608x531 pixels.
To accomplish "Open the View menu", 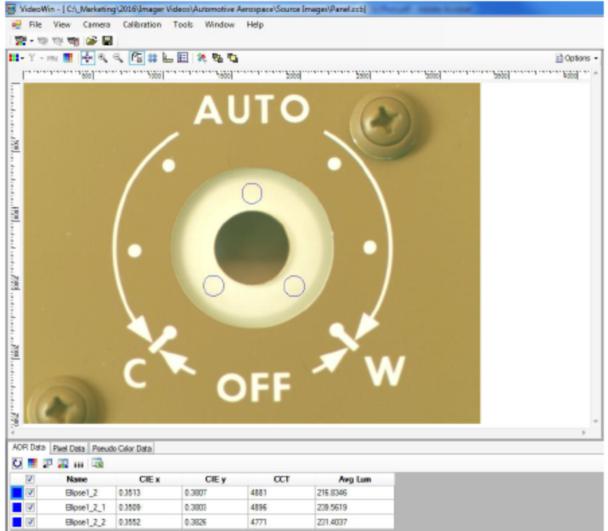I will (62, 24).
